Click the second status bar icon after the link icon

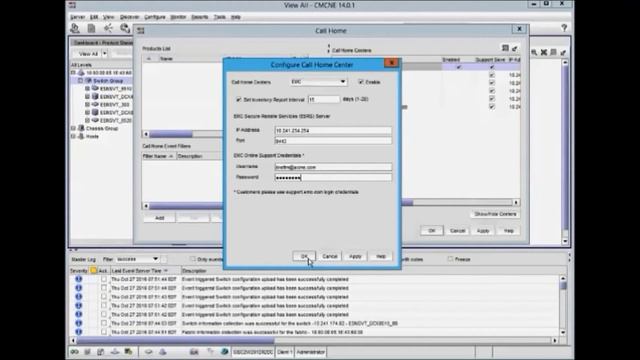pyautogui.click(x=87, y=351)
